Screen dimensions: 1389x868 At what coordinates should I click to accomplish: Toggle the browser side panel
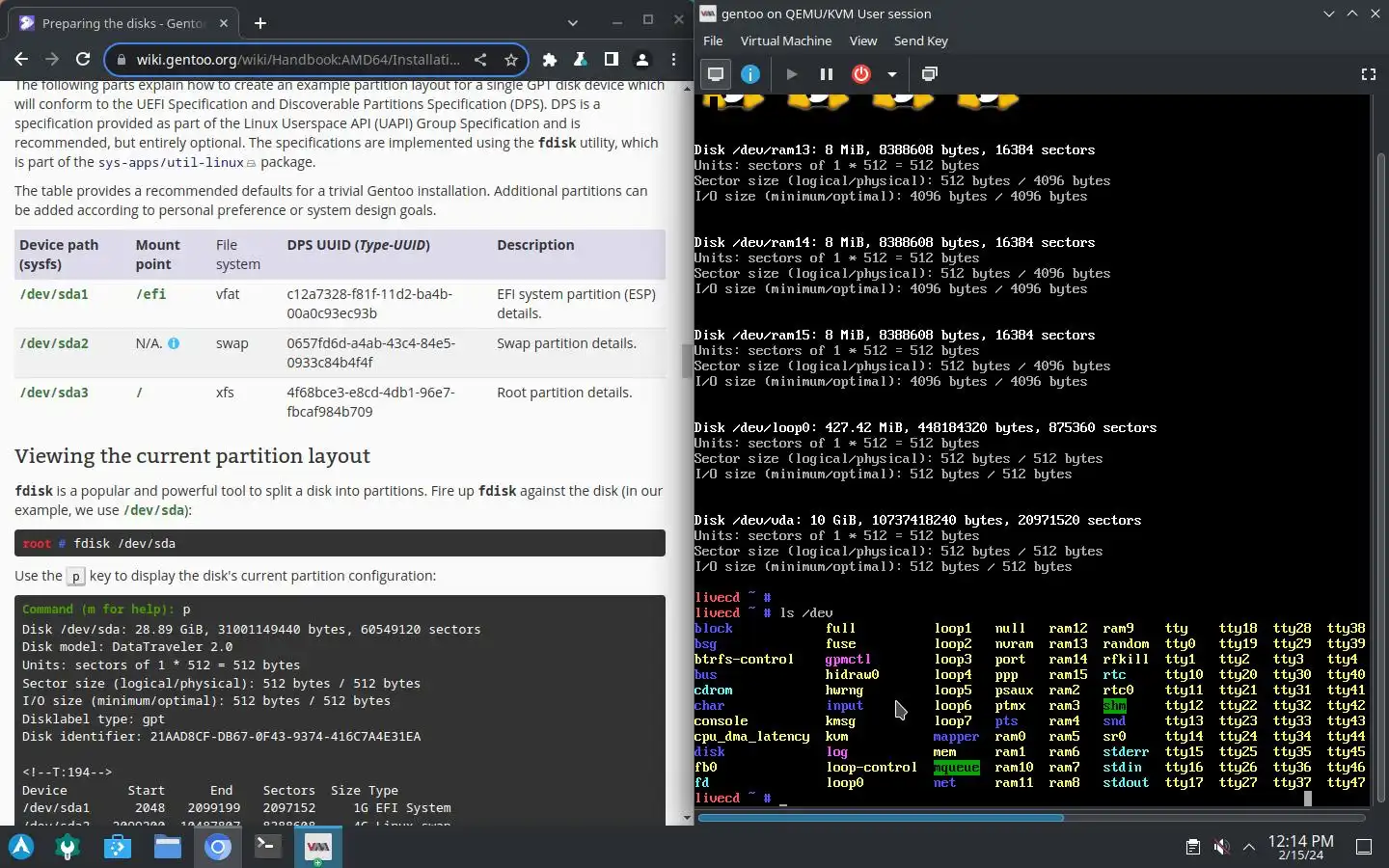(x=612, y=60)
